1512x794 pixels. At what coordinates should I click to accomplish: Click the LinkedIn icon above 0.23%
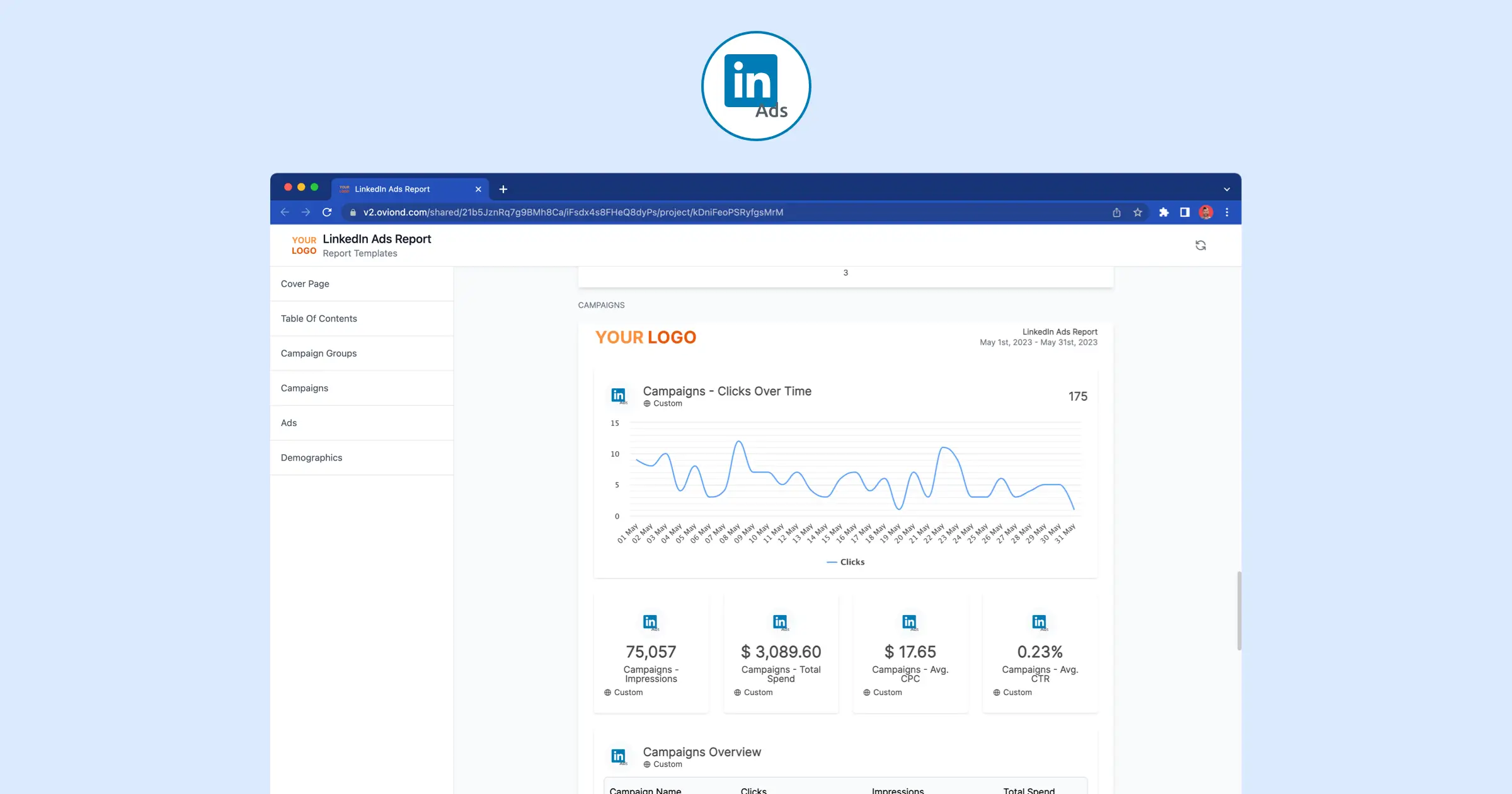(x=1039, y=623)
